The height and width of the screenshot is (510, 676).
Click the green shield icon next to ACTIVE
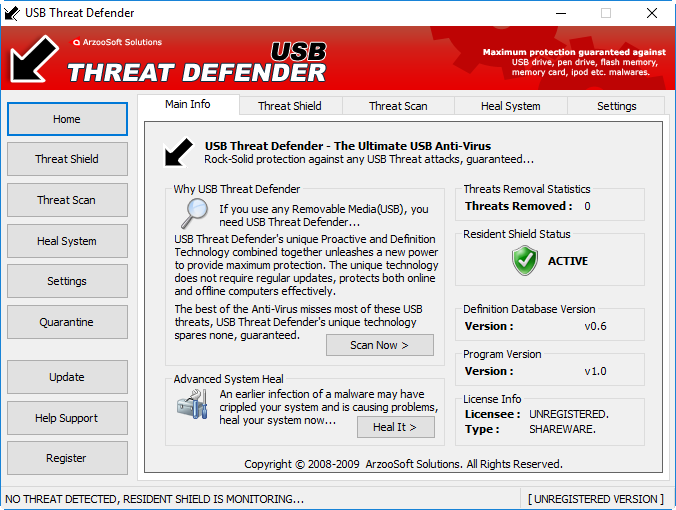(525, 260)
